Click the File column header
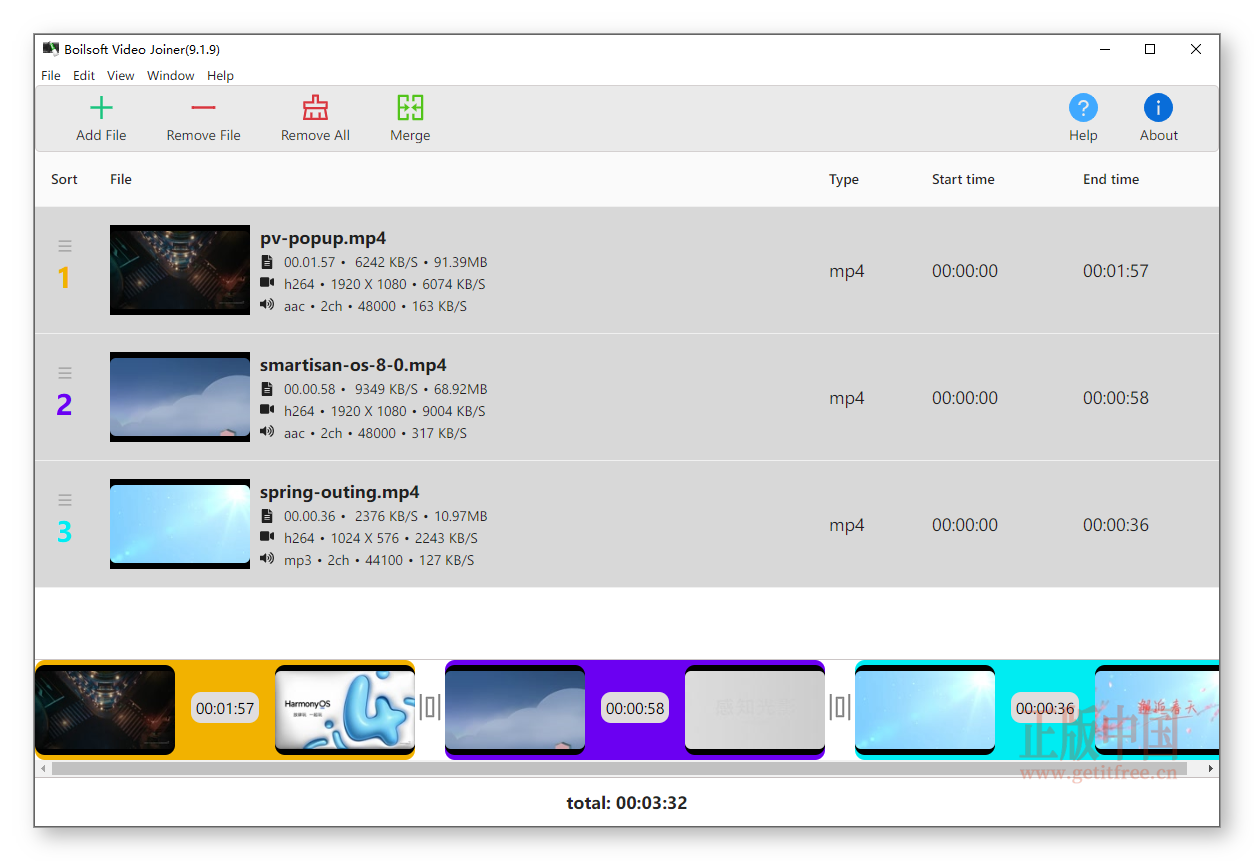The width and height of the screenshot is (1254, 861). pyautogui.click(x=121, y=180)
